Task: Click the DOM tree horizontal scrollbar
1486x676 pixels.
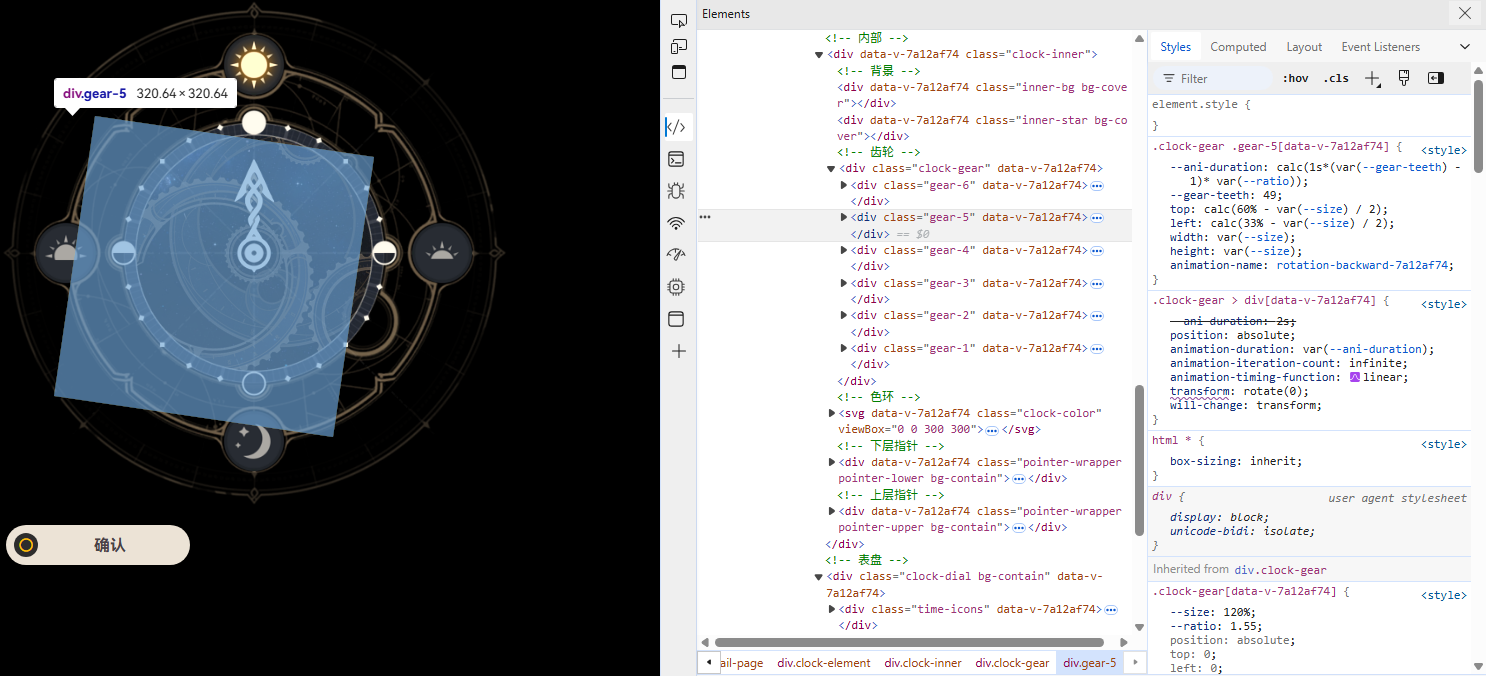Action: click(x=909, y=642)
